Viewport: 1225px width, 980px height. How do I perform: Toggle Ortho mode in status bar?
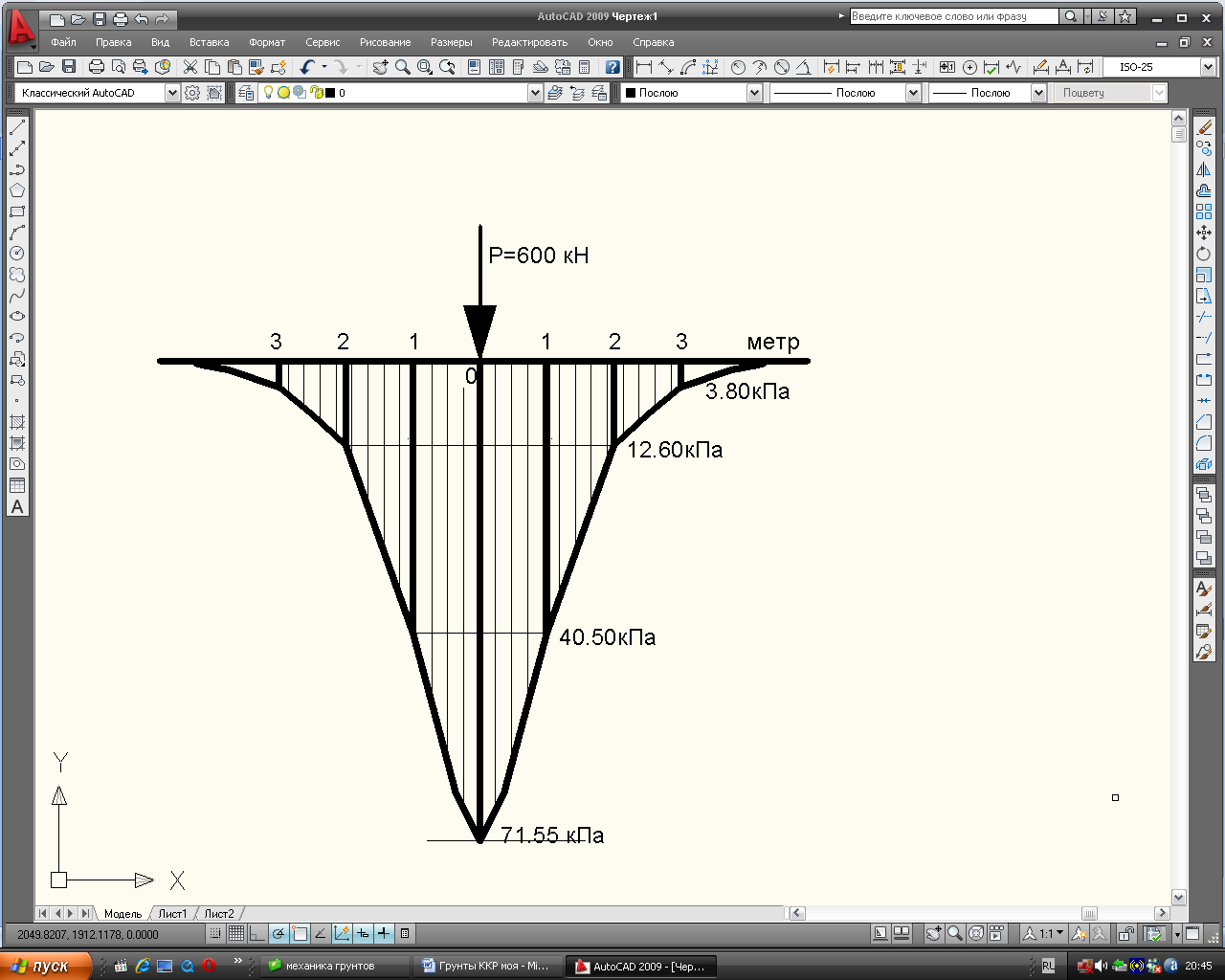click(257, 934)
